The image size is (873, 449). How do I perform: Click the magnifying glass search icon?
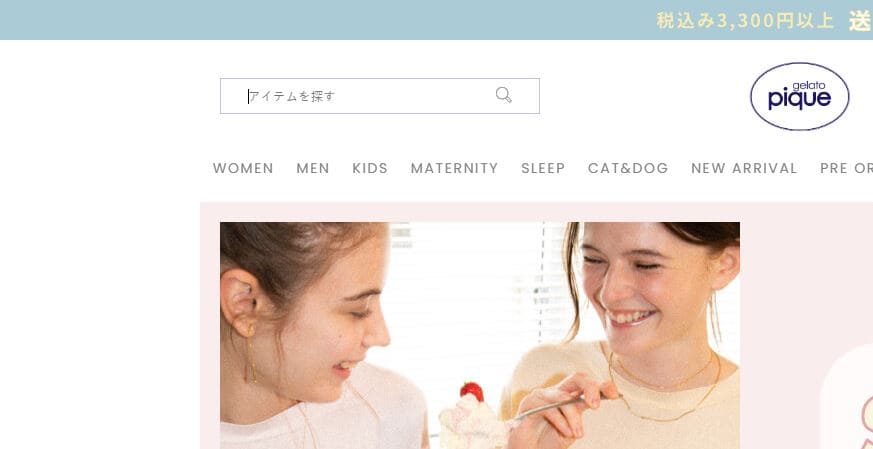tap(503, 95)
